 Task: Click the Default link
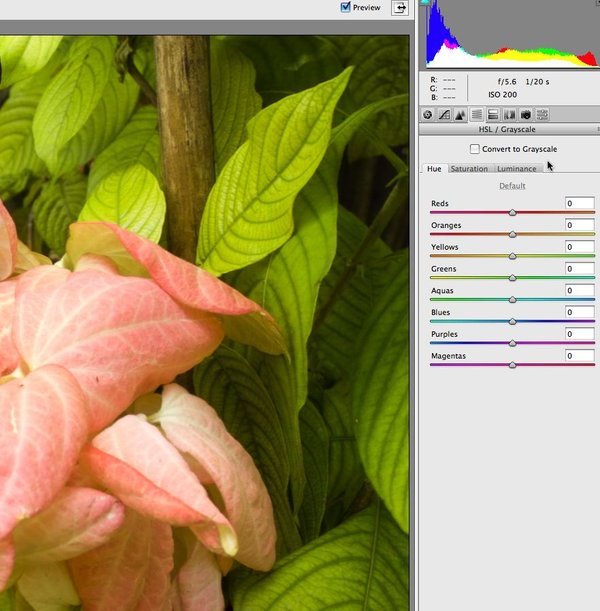[x=512, y=186]
